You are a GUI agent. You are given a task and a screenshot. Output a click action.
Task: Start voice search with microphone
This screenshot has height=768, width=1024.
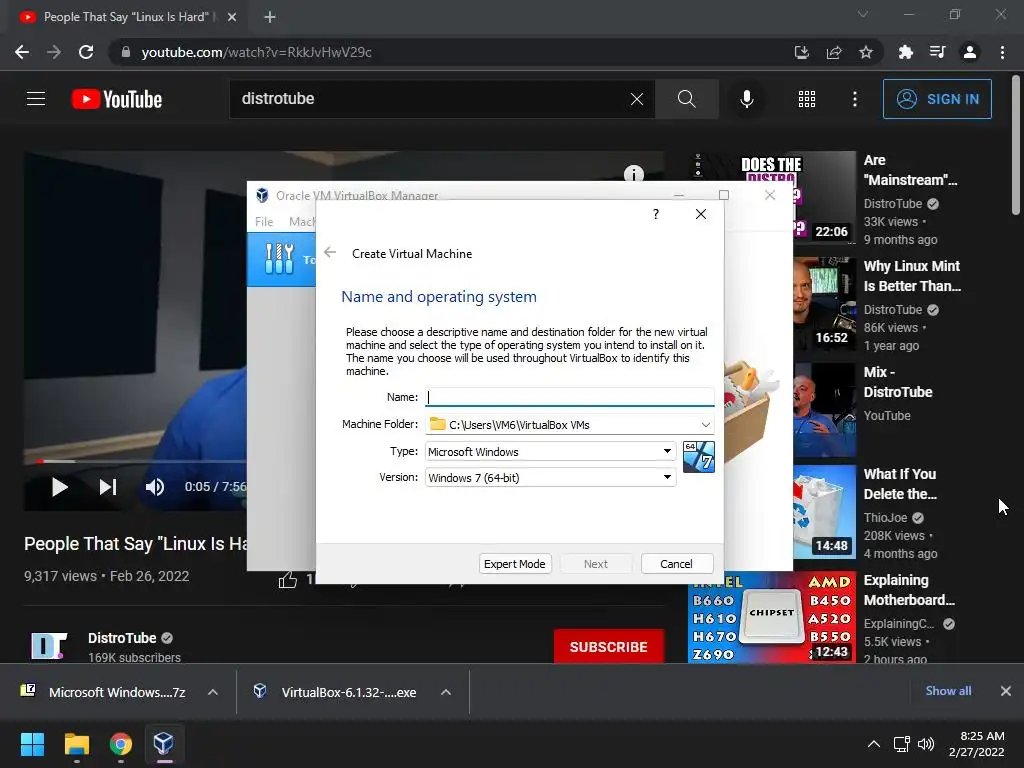pos(746,99)
